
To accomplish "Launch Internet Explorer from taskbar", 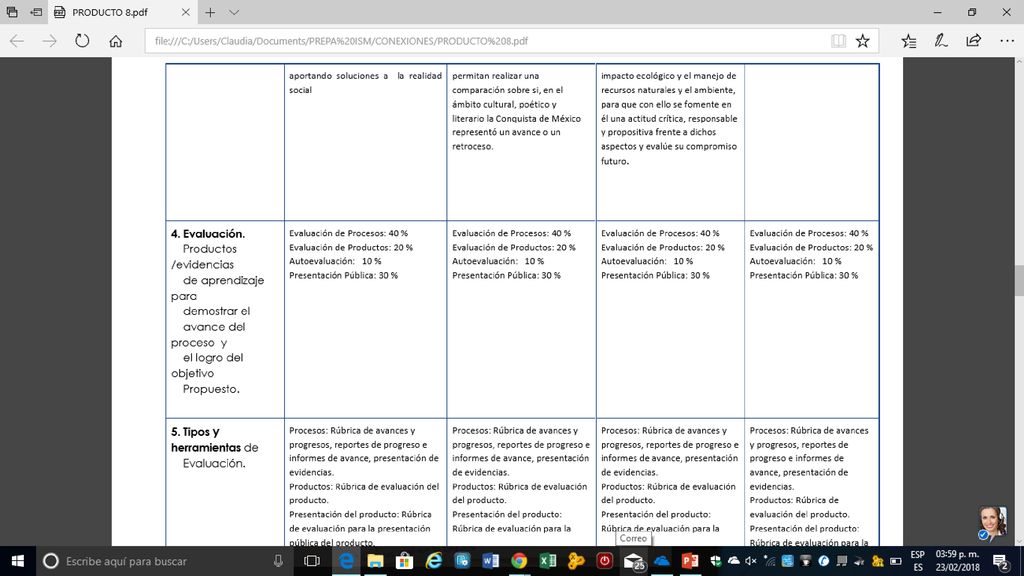I will click(434, 561).
